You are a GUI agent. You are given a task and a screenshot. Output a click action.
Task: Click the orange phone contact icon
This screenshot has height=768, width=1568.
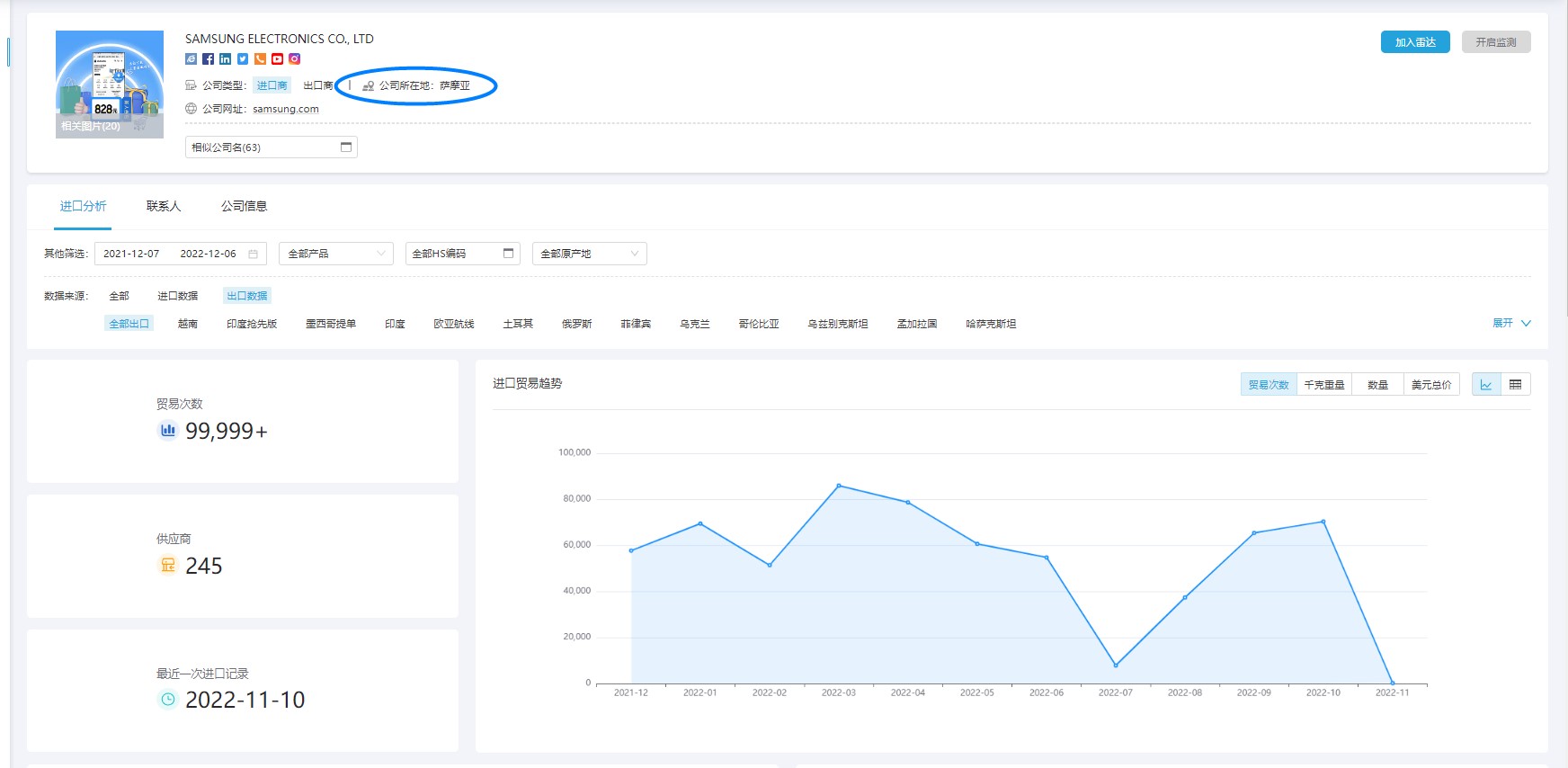pyautogui.click(x=260, y=59)
